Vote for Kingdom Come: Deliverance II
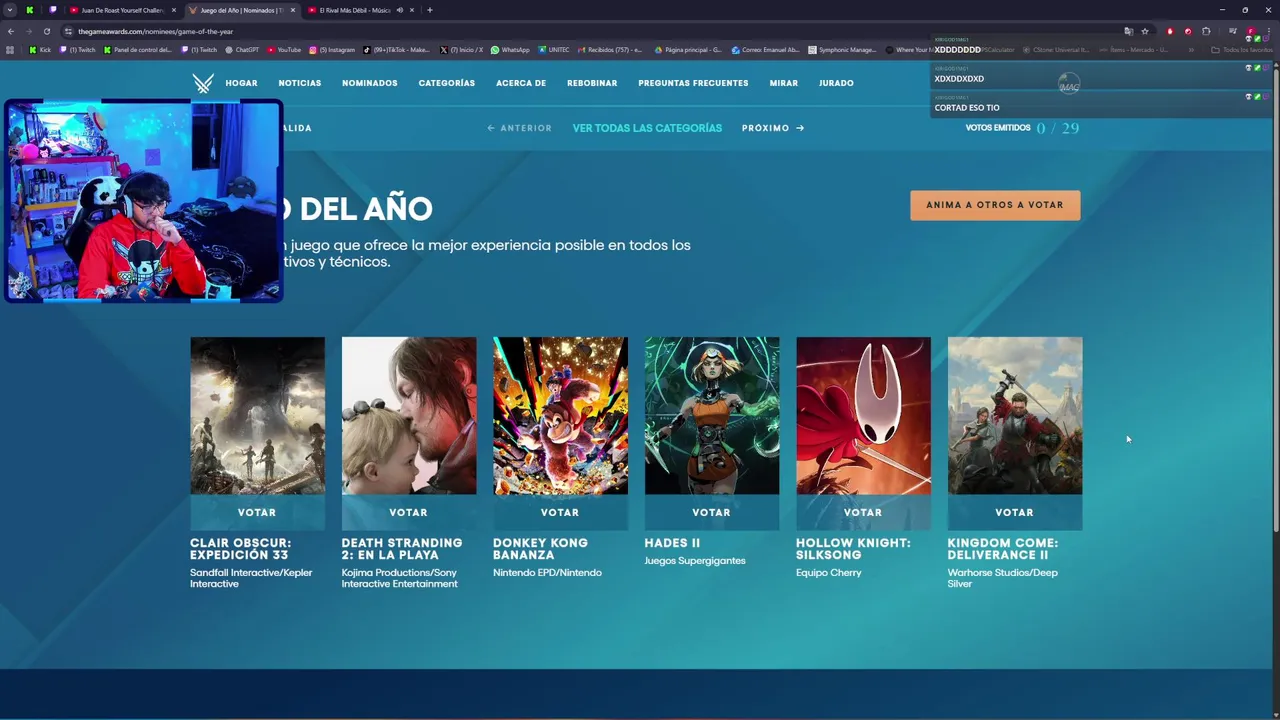The height and width of the screenshot is (720, 1280). point(1014,512)
